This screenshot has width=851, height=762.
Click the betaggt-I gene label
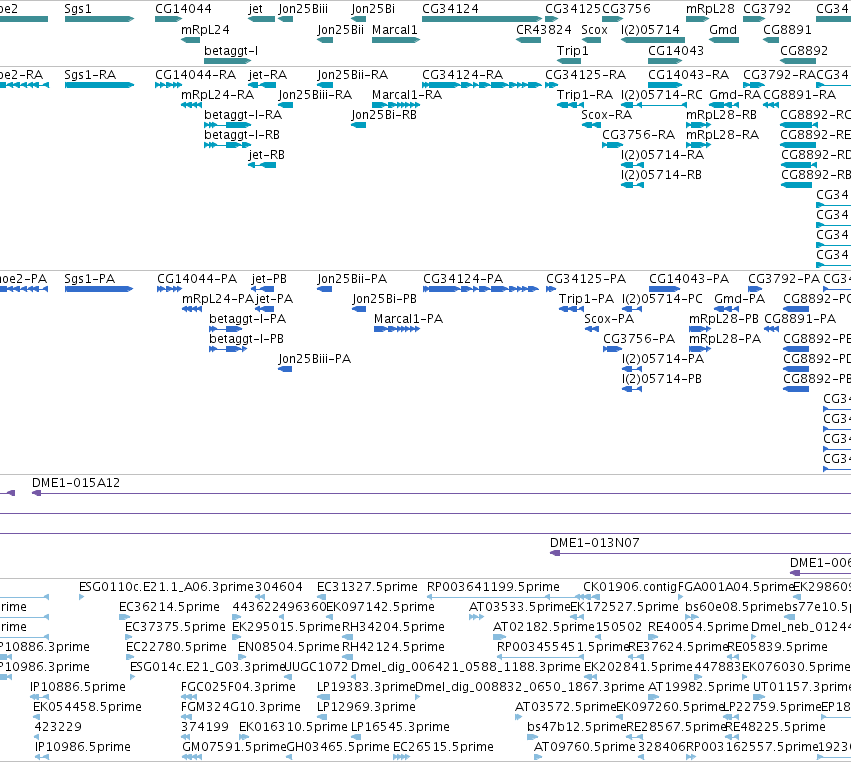tap(231, 50)
